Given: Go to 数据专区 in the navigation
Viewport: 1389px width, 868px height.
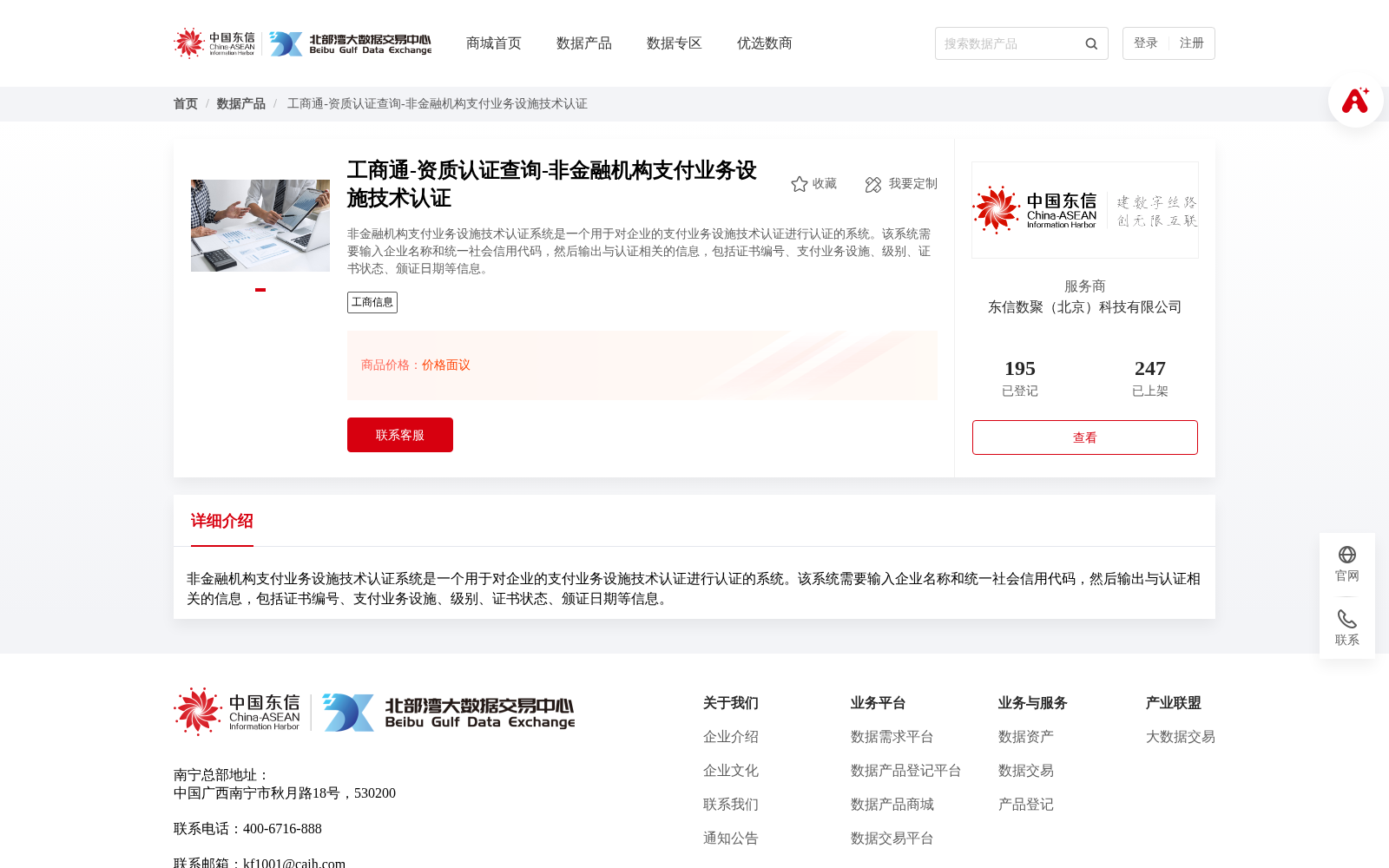Looking at the screenshot, I should [675, 43].
